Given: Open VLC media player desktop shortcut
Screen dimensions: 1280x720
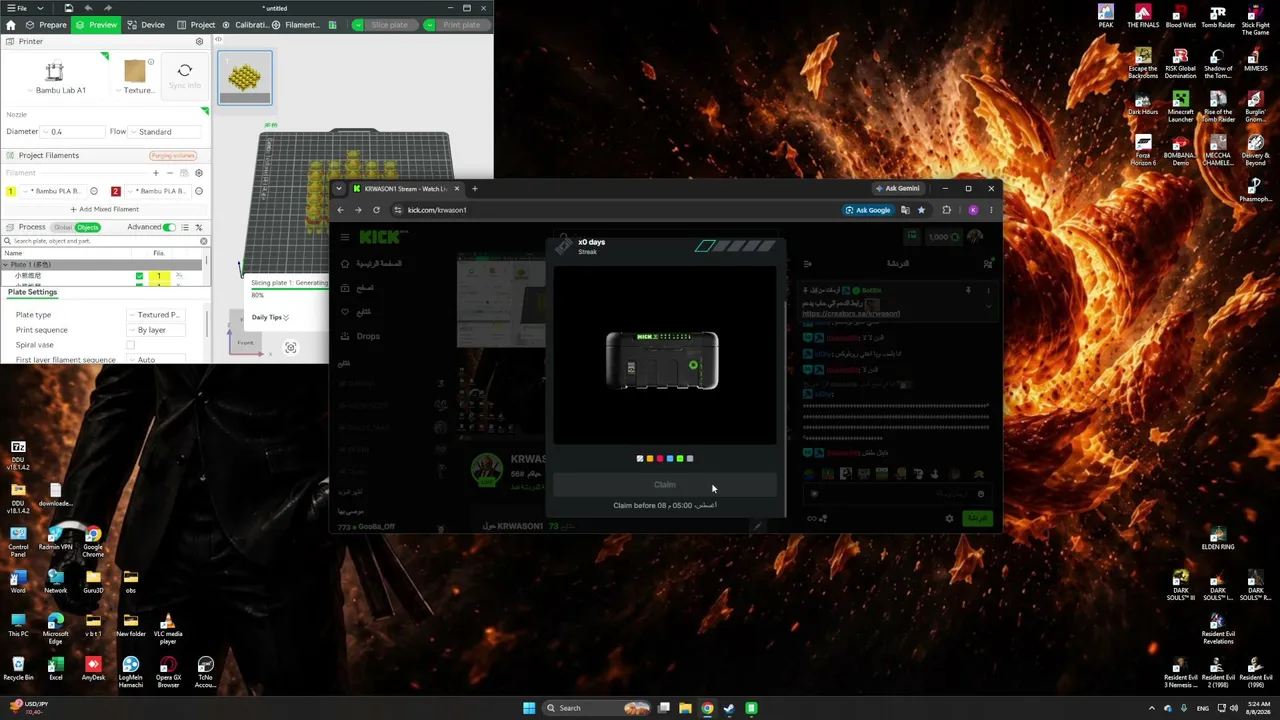Looking at the screenshot, I should coord(167,629).
